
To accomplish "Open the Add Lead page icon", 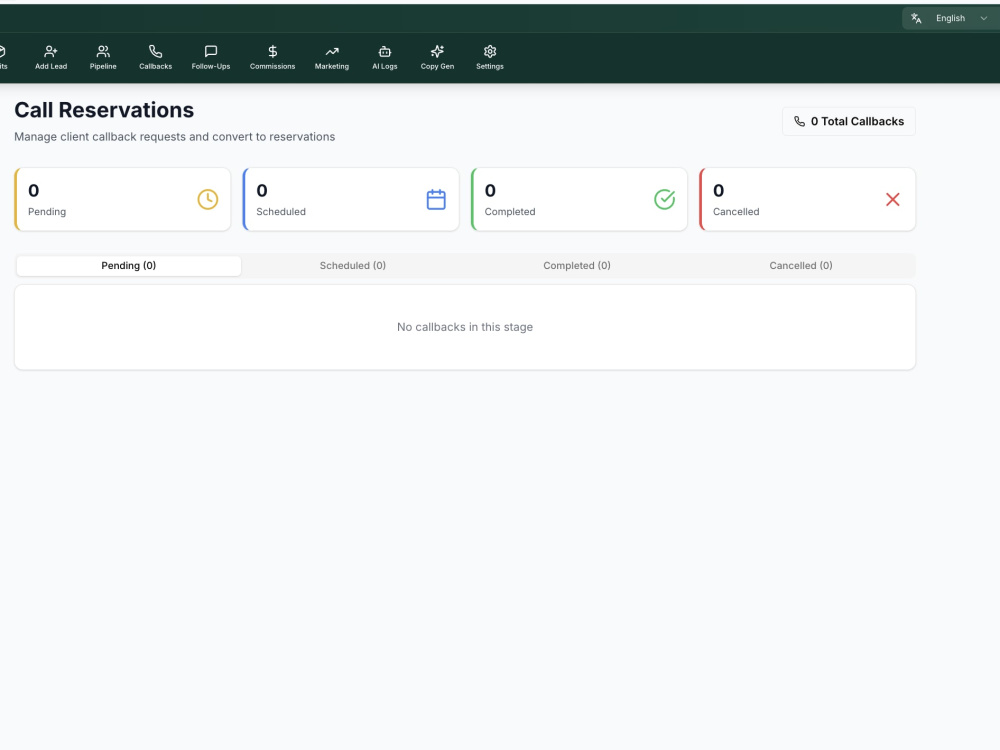I will click(51, 52).
